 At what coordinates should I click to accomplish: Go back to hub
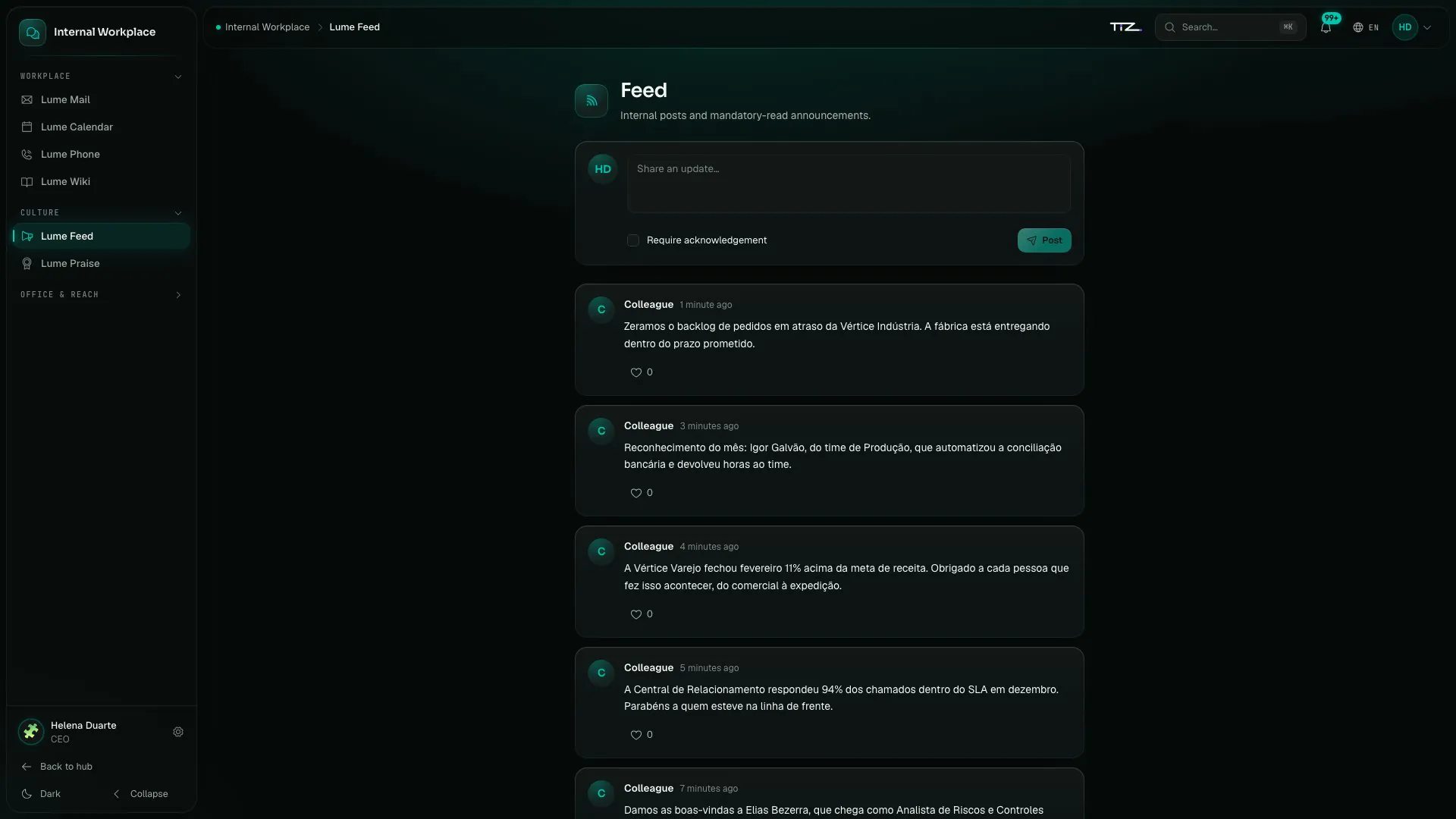pos(57,767)
